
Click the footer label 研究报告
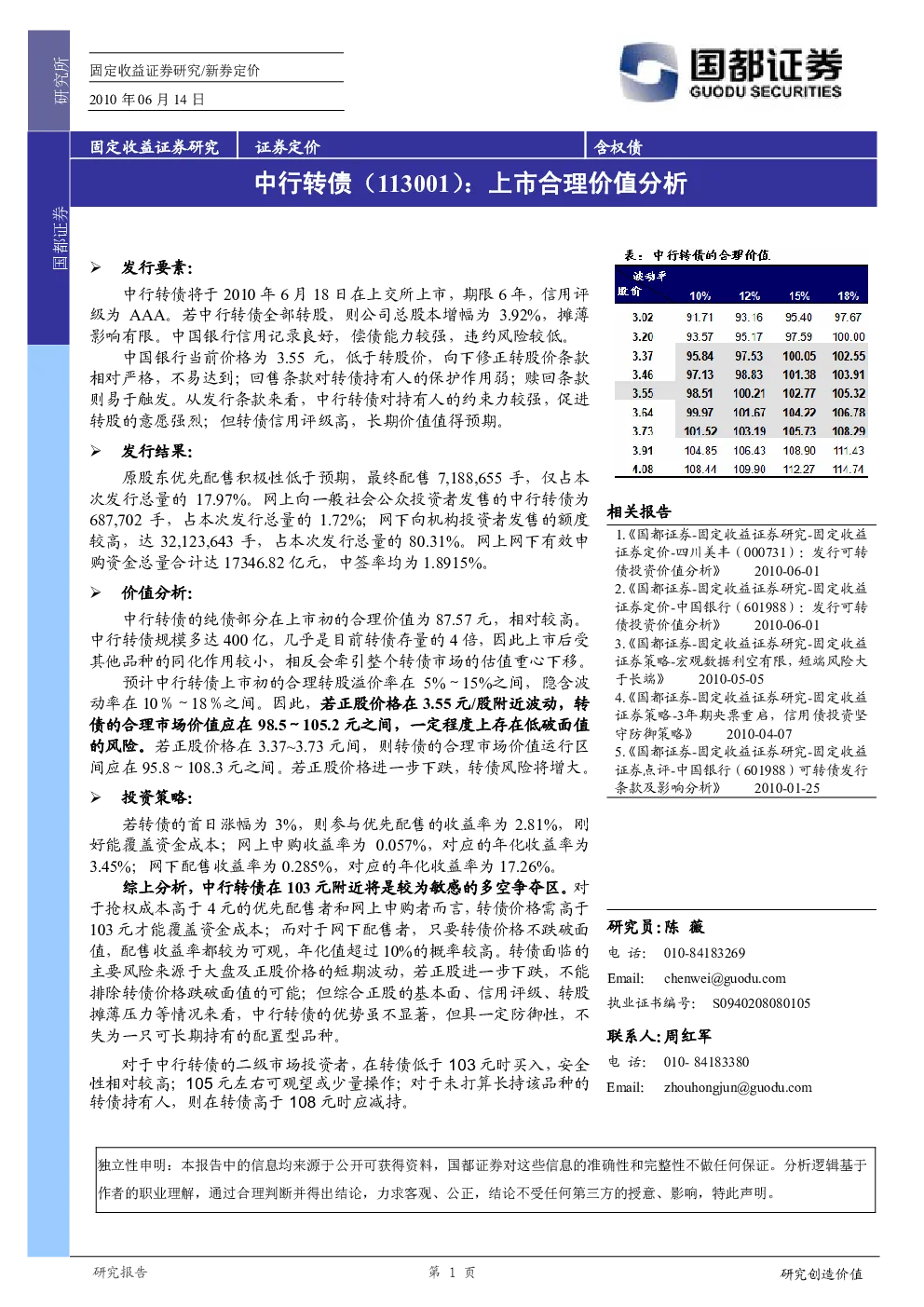(x=120, y=1273)
